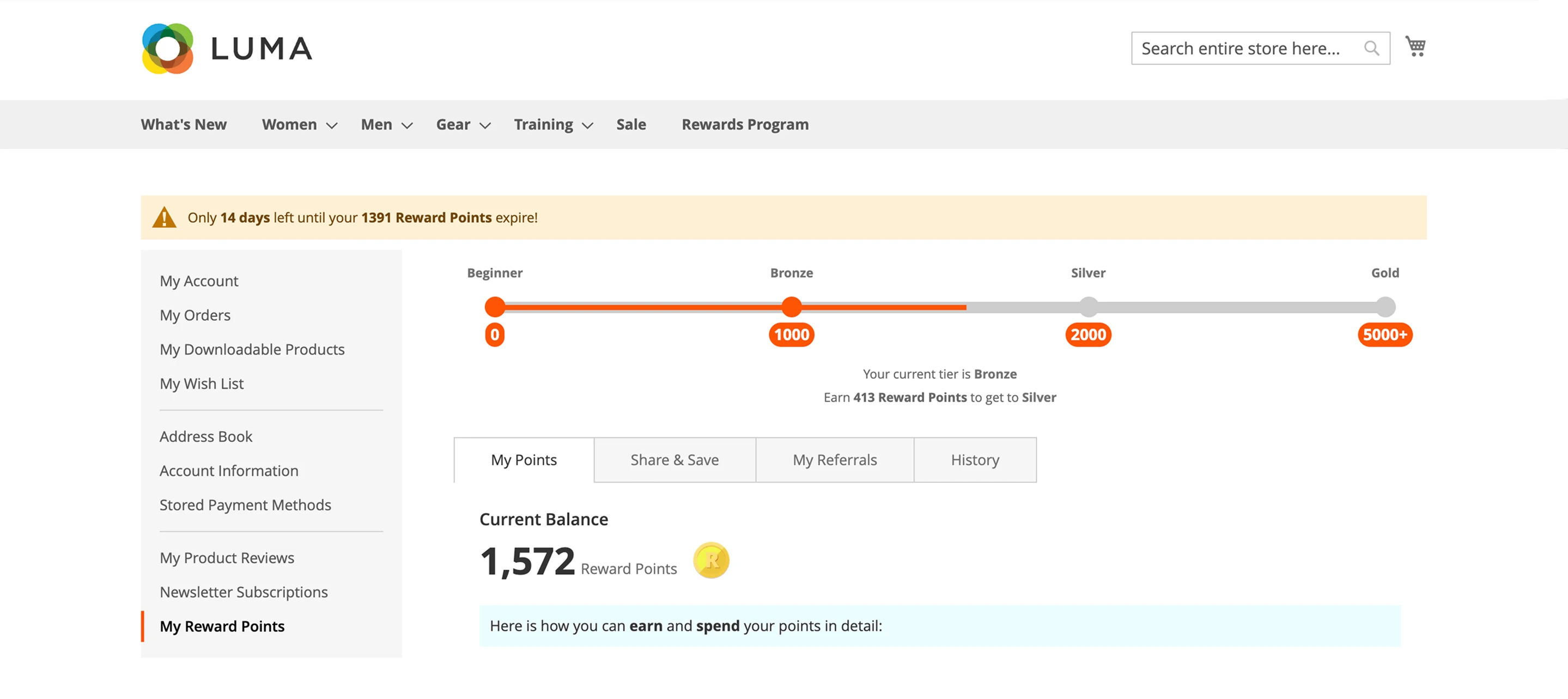Expand the Gear menu dropdown
Image resolution: width=1568 pixels, height=699 pixels.
(x=485, y=125)
